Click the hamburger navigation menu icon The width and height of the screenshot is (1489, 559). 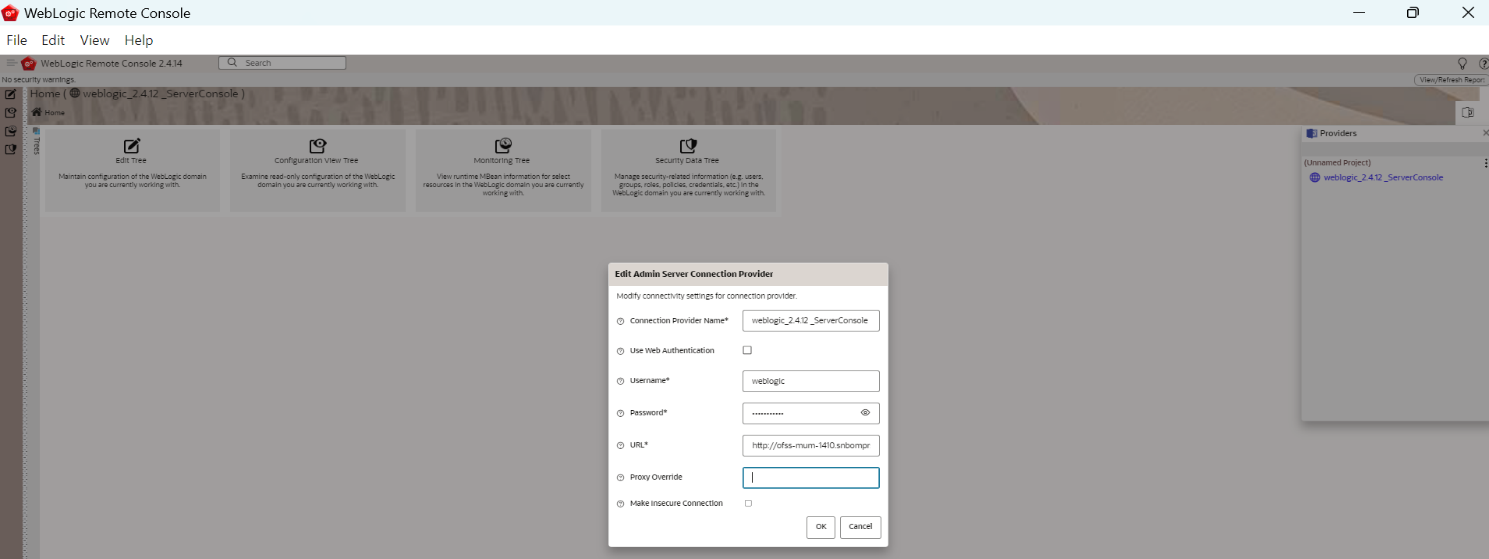(x=11, y=63)
